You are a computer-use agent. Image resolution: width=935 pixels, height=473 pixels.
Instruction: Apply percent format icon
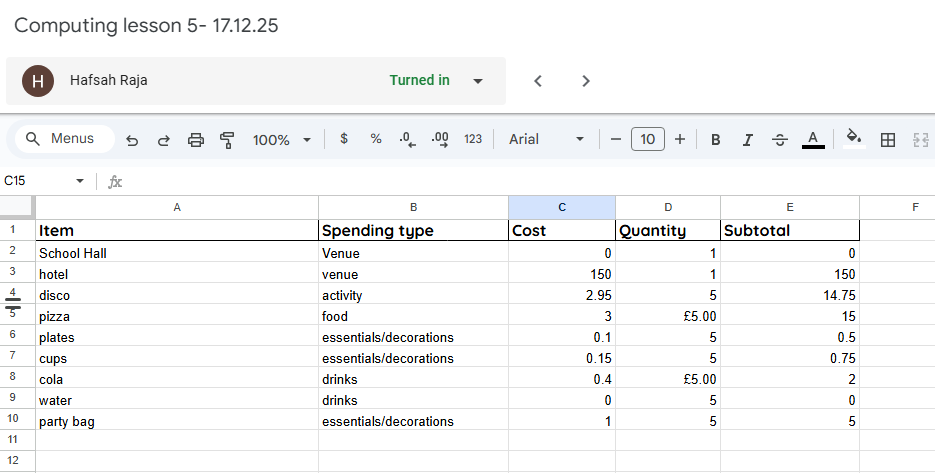(x=376, y=139)
